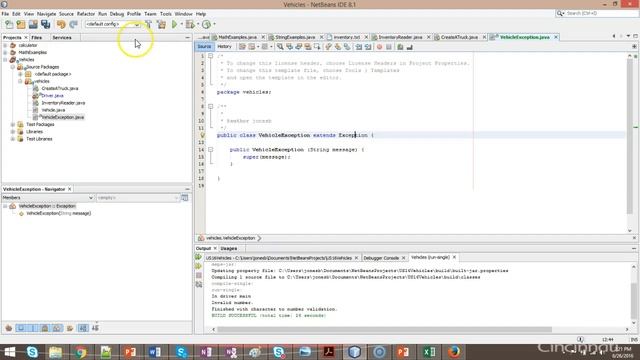Collapse code fold on line 14
The image size is (640, 360).
211,150
